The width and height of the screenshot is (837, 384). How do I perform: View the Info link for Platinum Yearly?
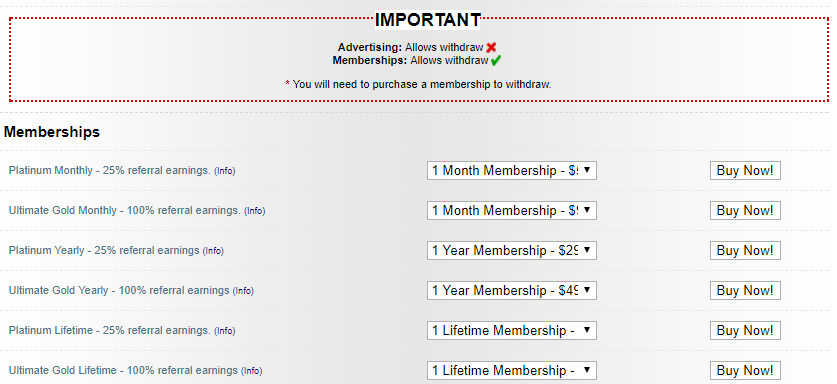(x=213, y=251)
